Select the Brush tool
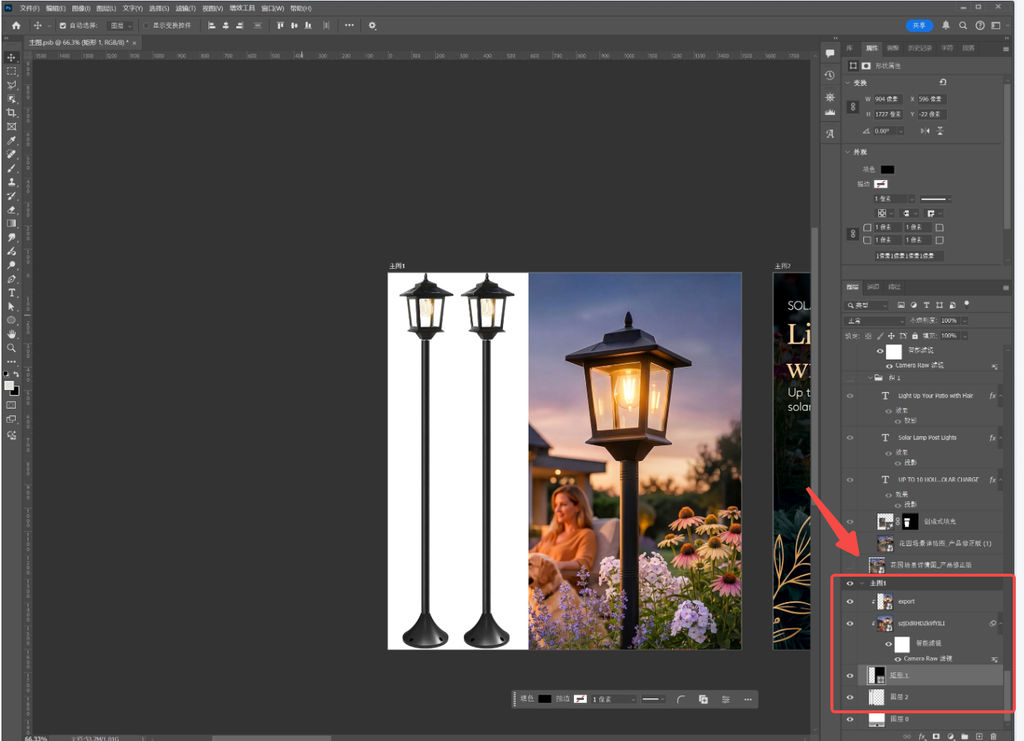 coord(11,168)
